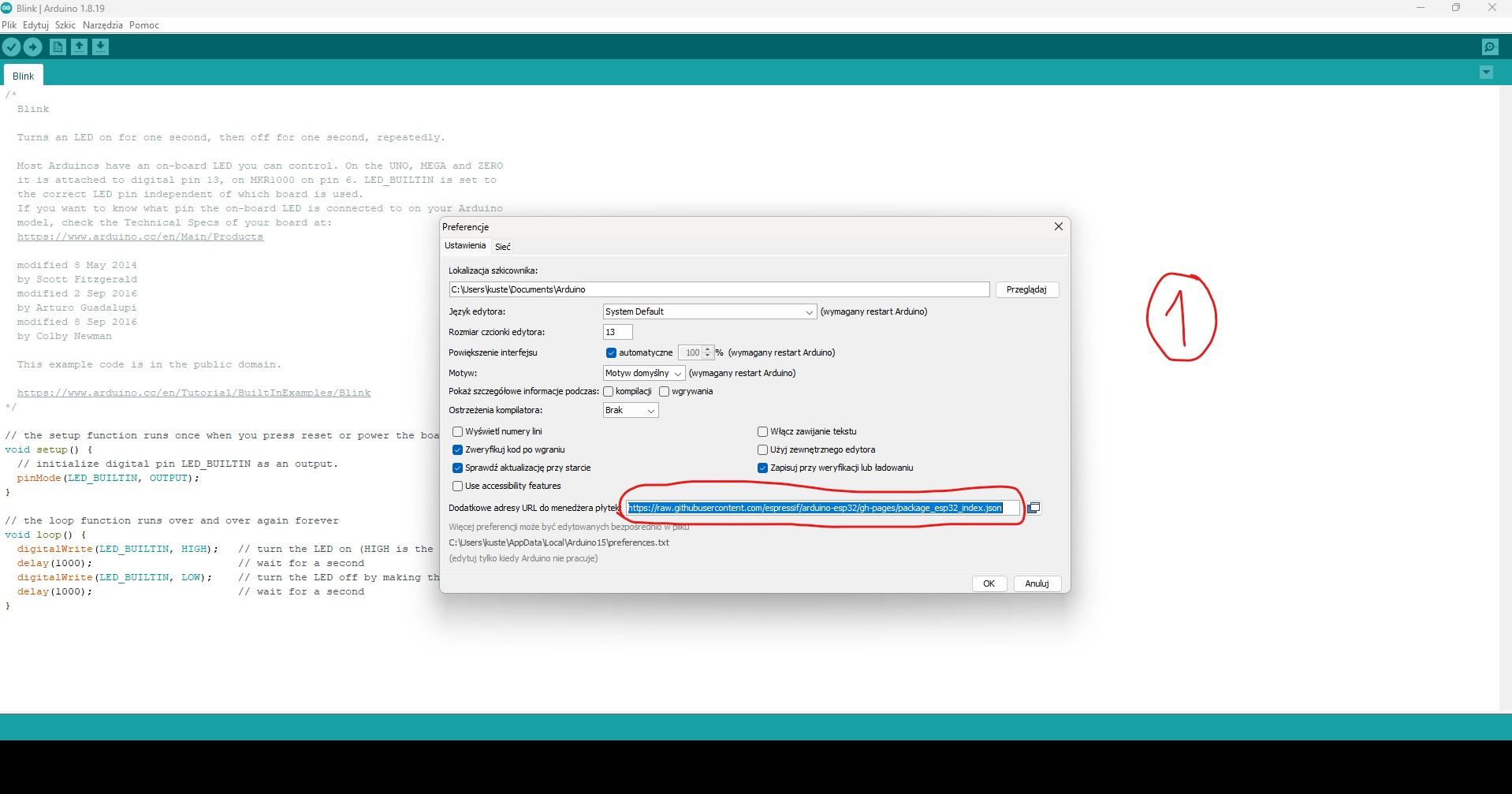Image resolution: width=1512 pixels, height=794 pixels.
Task: Click the 'void setup() {' code line
Action: [x=49, y=449]
